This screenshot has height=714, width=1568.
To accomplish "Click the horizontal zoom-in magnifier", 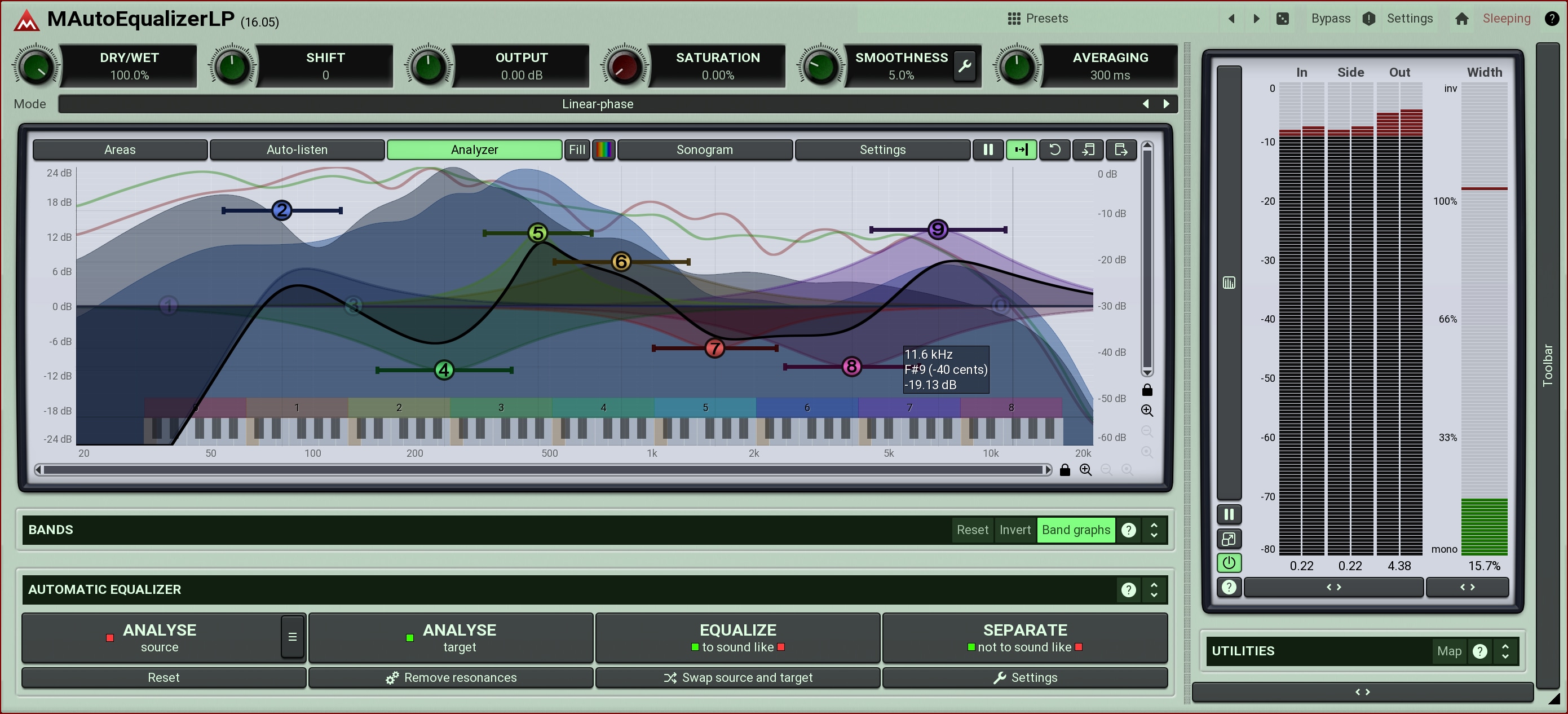I will (x=1085, y=470).
